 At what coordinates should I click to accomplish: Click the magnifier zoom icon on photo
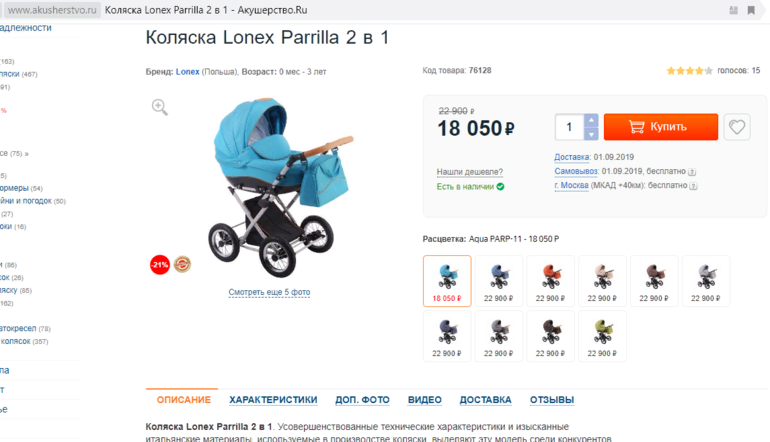coord(160,107)
